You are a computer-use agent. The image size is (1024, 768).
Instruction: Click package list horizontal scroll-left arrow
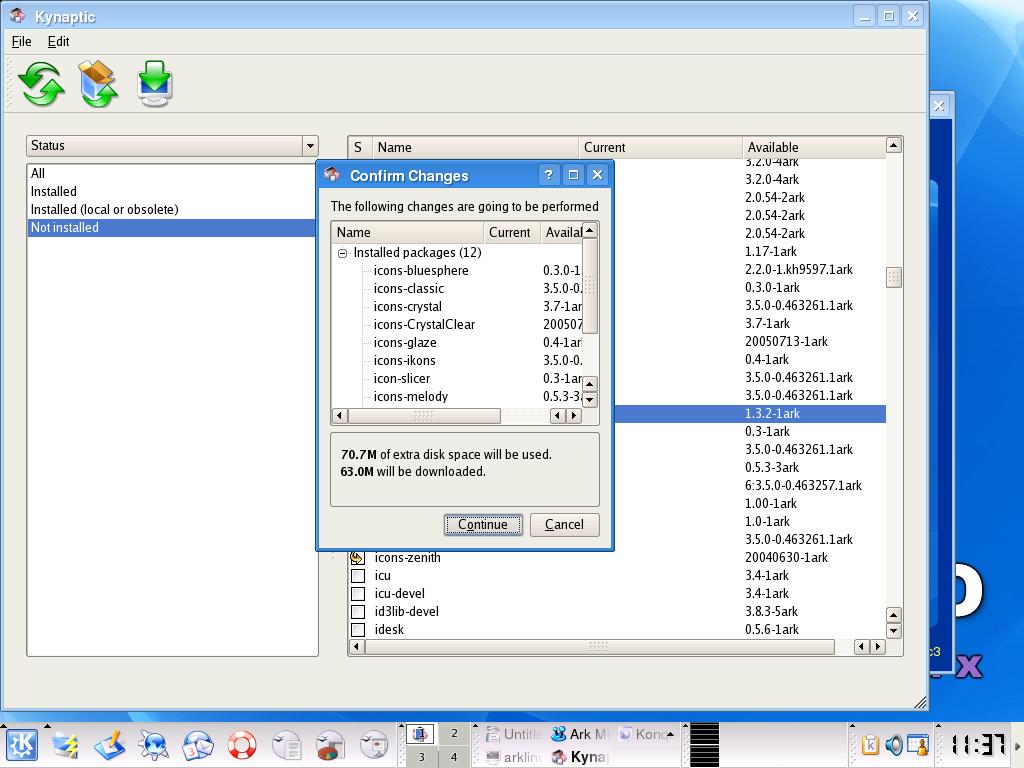357,647
